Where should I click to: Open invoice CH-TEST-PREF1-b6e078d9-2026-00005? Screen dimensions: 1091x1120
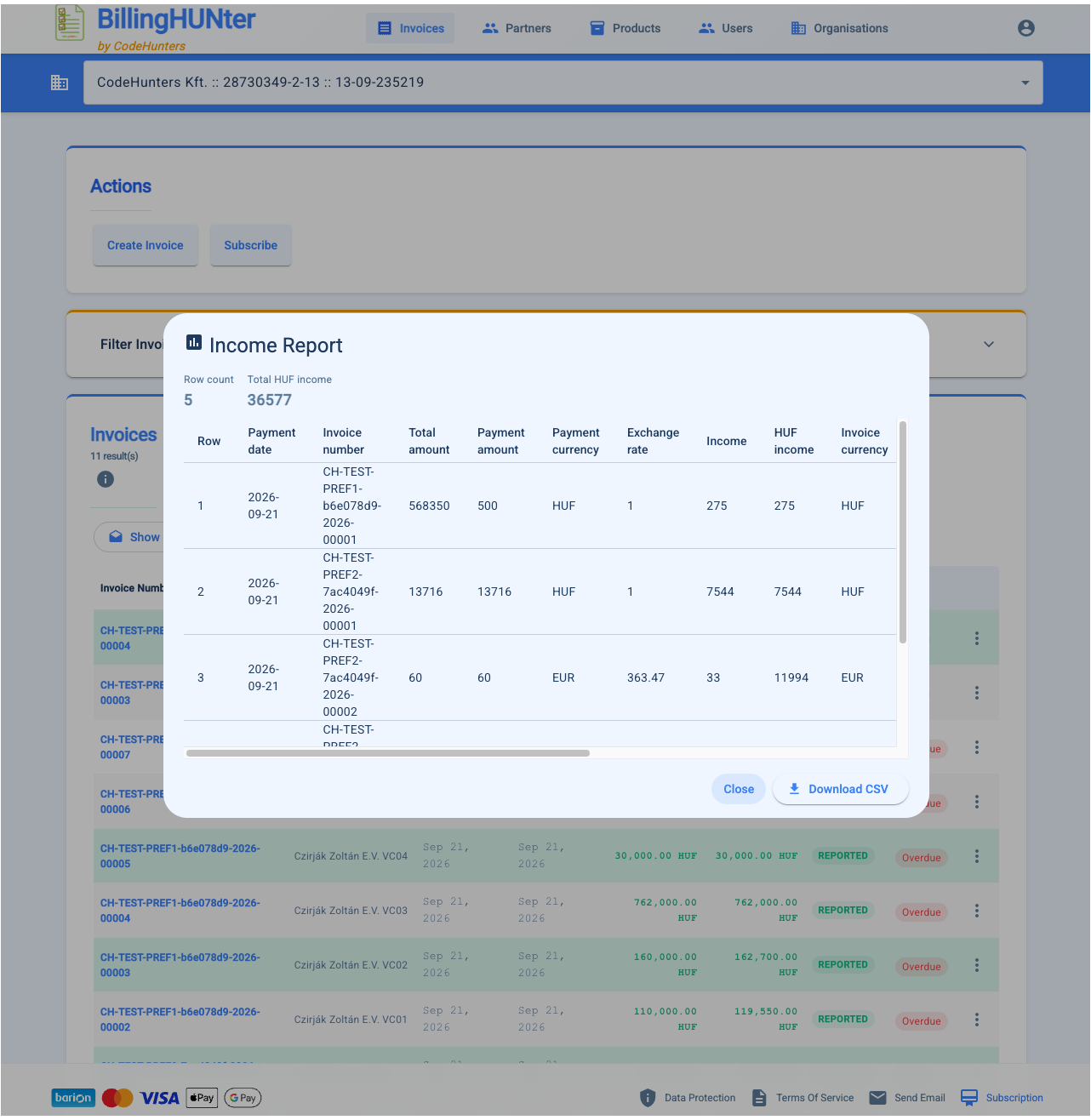(180, 856)
